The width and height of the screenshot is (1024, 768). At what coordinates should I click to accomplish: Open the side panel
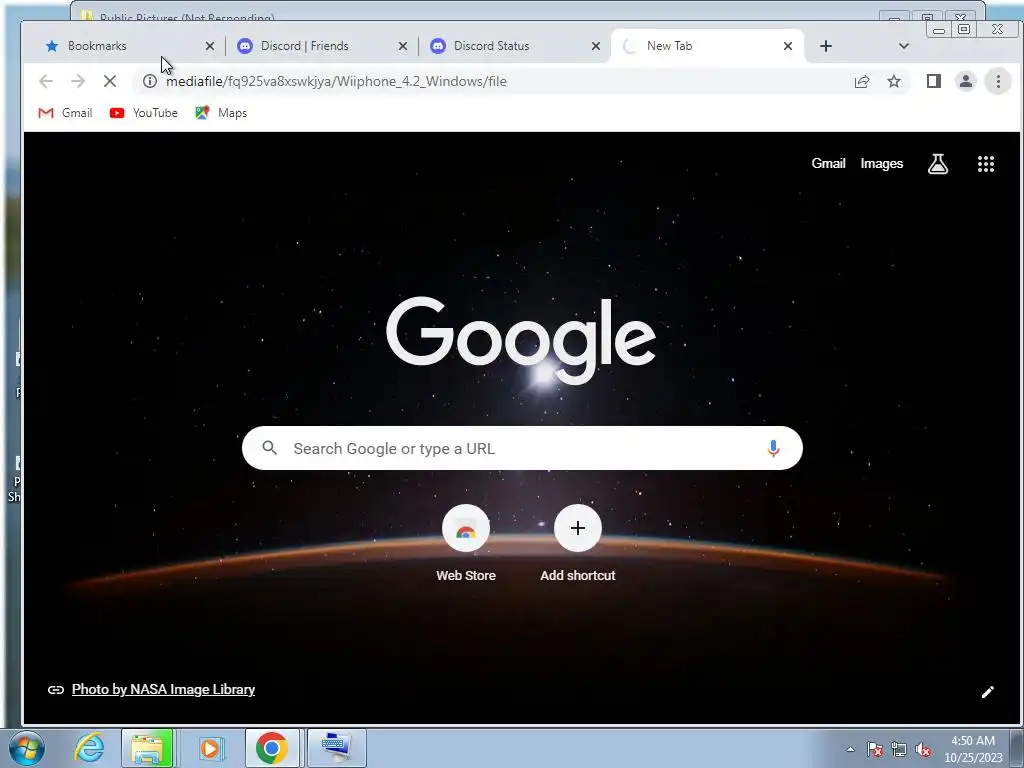point(934,81)
